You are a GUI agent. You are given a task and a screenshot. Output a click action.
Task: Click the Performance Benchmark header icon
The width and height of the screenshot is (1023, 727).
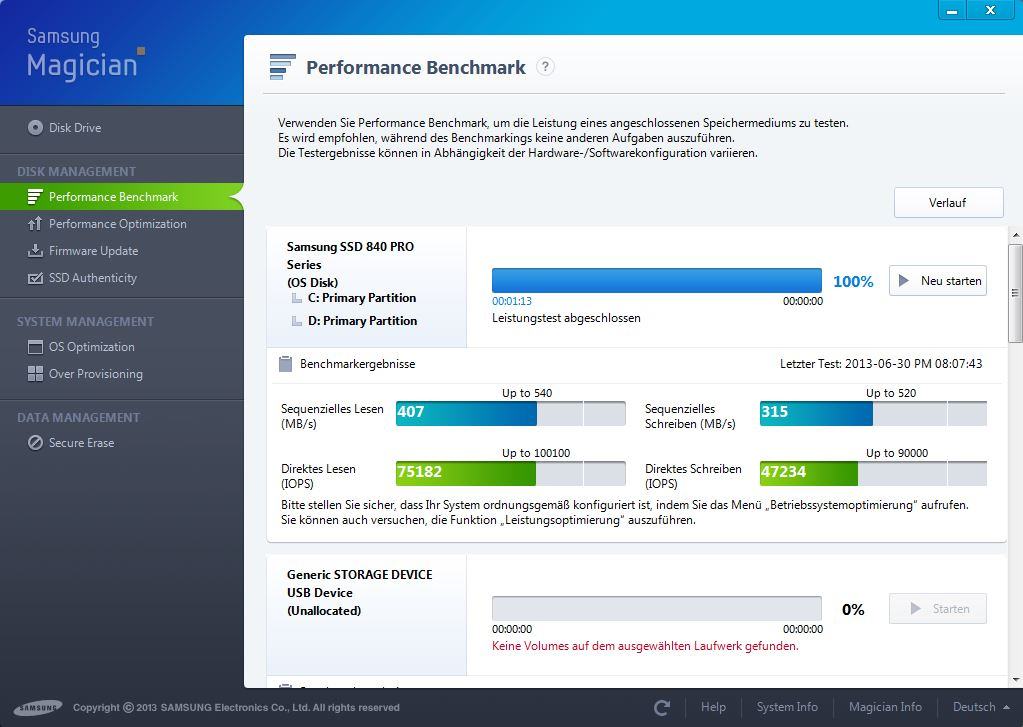pos(282,67)
